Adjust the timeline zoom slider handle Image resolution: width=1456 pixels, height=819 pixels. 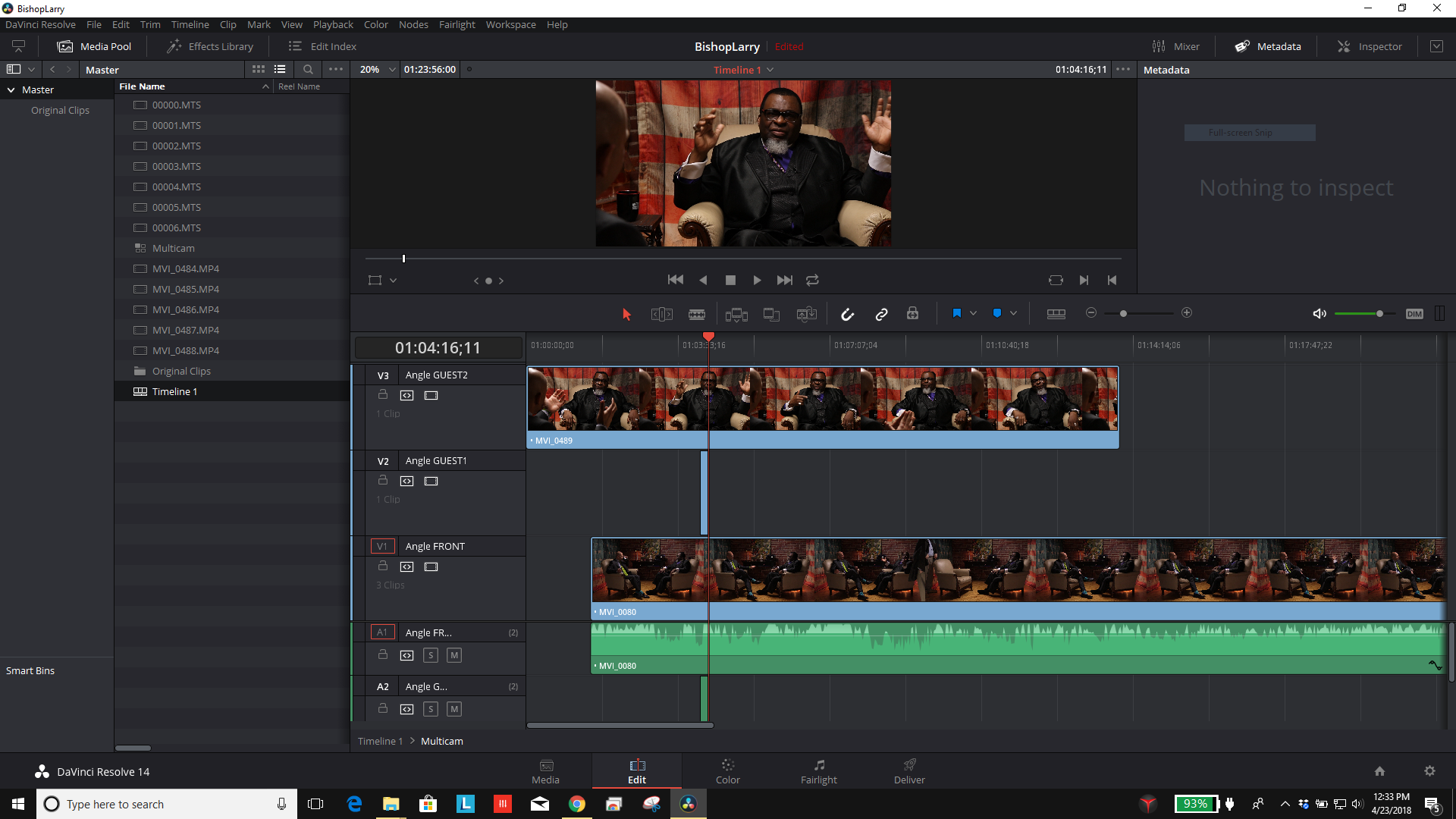[x=1123, y=313]
